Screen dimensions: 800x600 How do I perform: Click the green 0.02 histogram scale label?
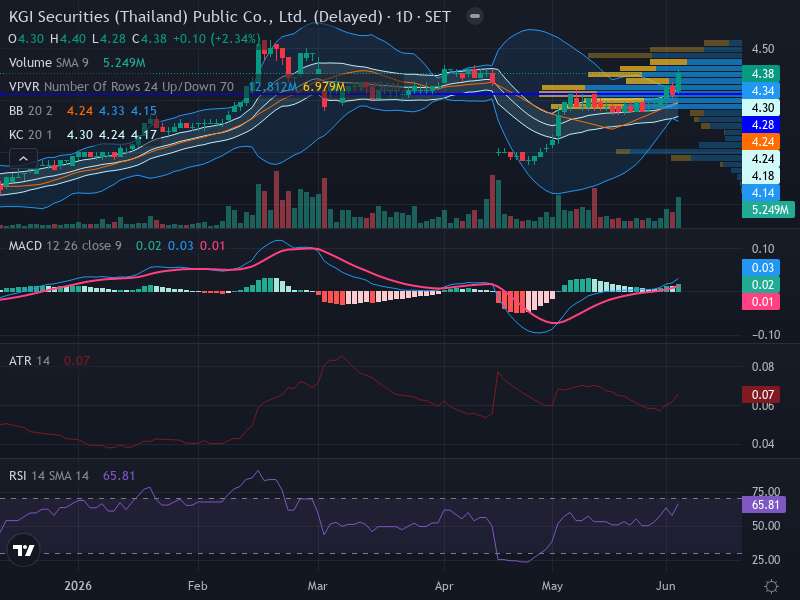coord(761,285)
